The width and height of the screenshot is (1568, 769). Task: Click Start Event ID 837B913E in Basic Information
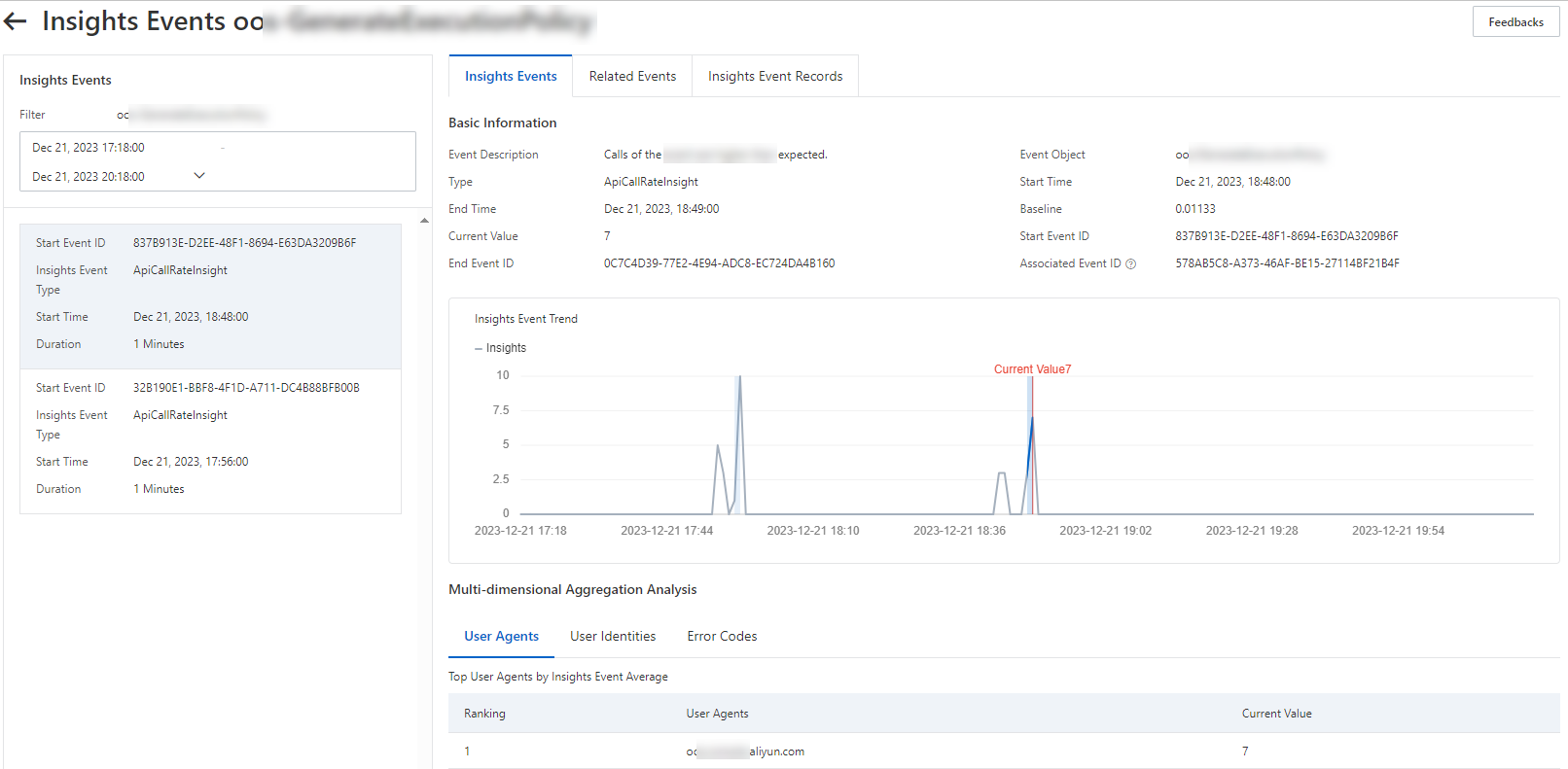(1287, 236)
